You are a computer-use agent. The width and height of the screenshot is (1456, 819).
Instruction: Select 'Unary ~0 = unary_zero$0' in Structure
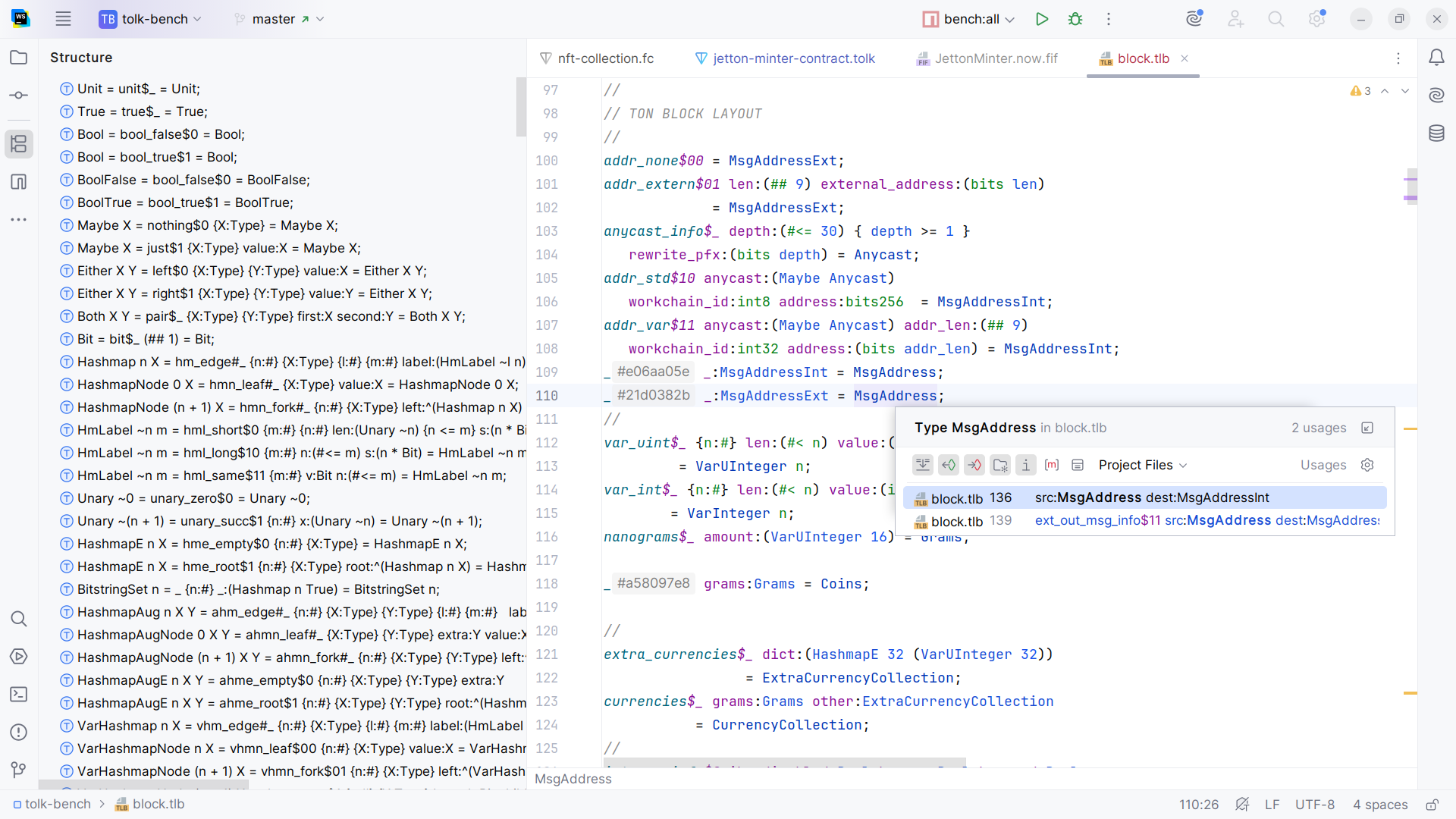pos(283,498)
